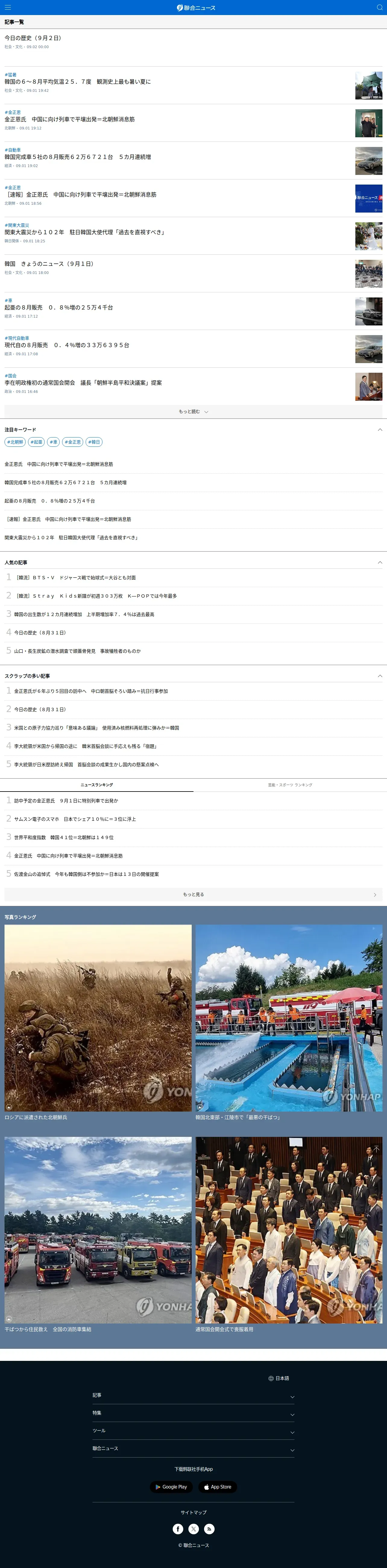Open popular article 韓国の出生数が12カ月連続増加
Image resolution: width=387 pixels, height=1568 pixels.
84,614
